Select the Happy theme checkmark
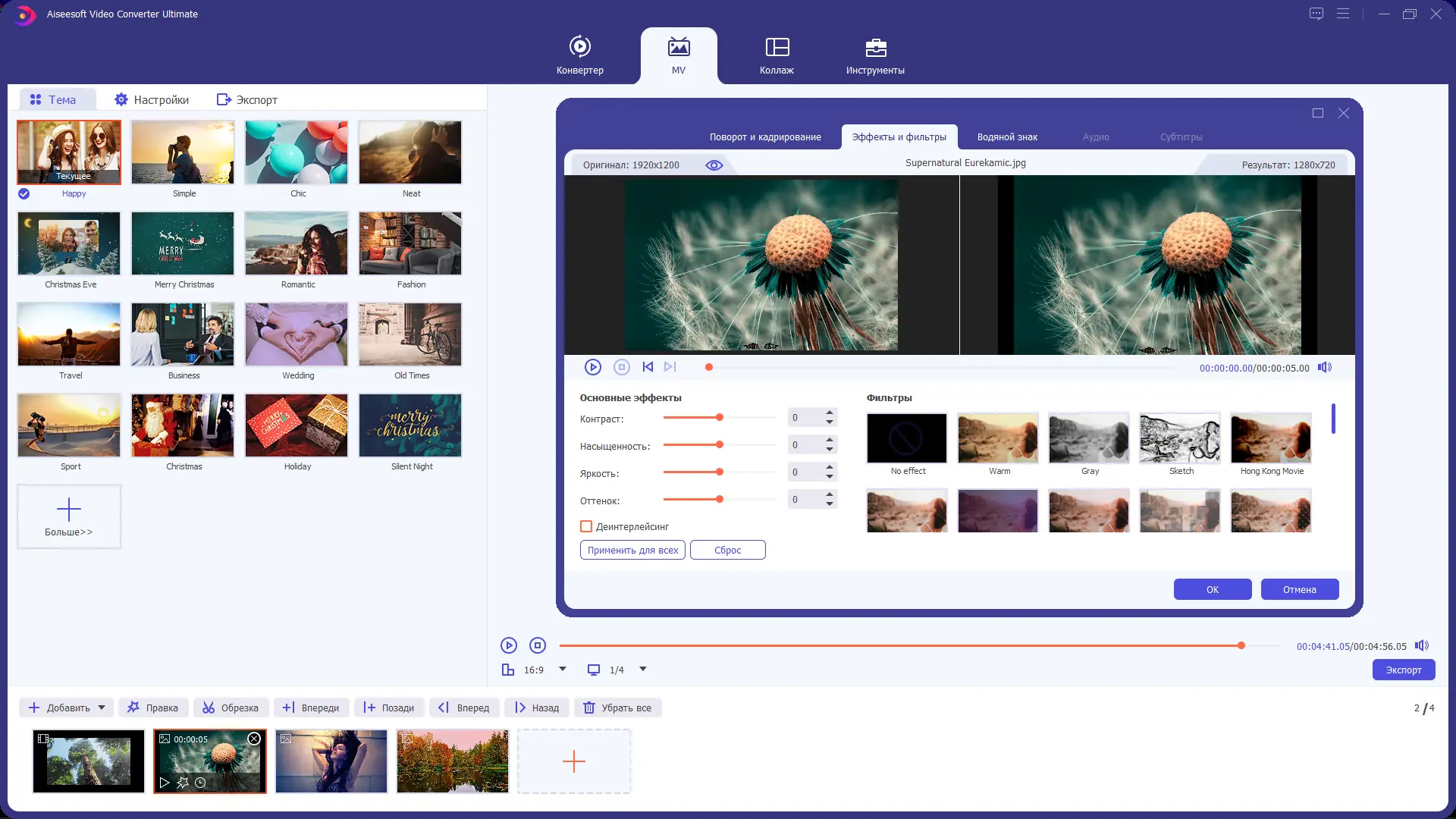This screenshot has height=819, width=1456. [x=24, y=194]
